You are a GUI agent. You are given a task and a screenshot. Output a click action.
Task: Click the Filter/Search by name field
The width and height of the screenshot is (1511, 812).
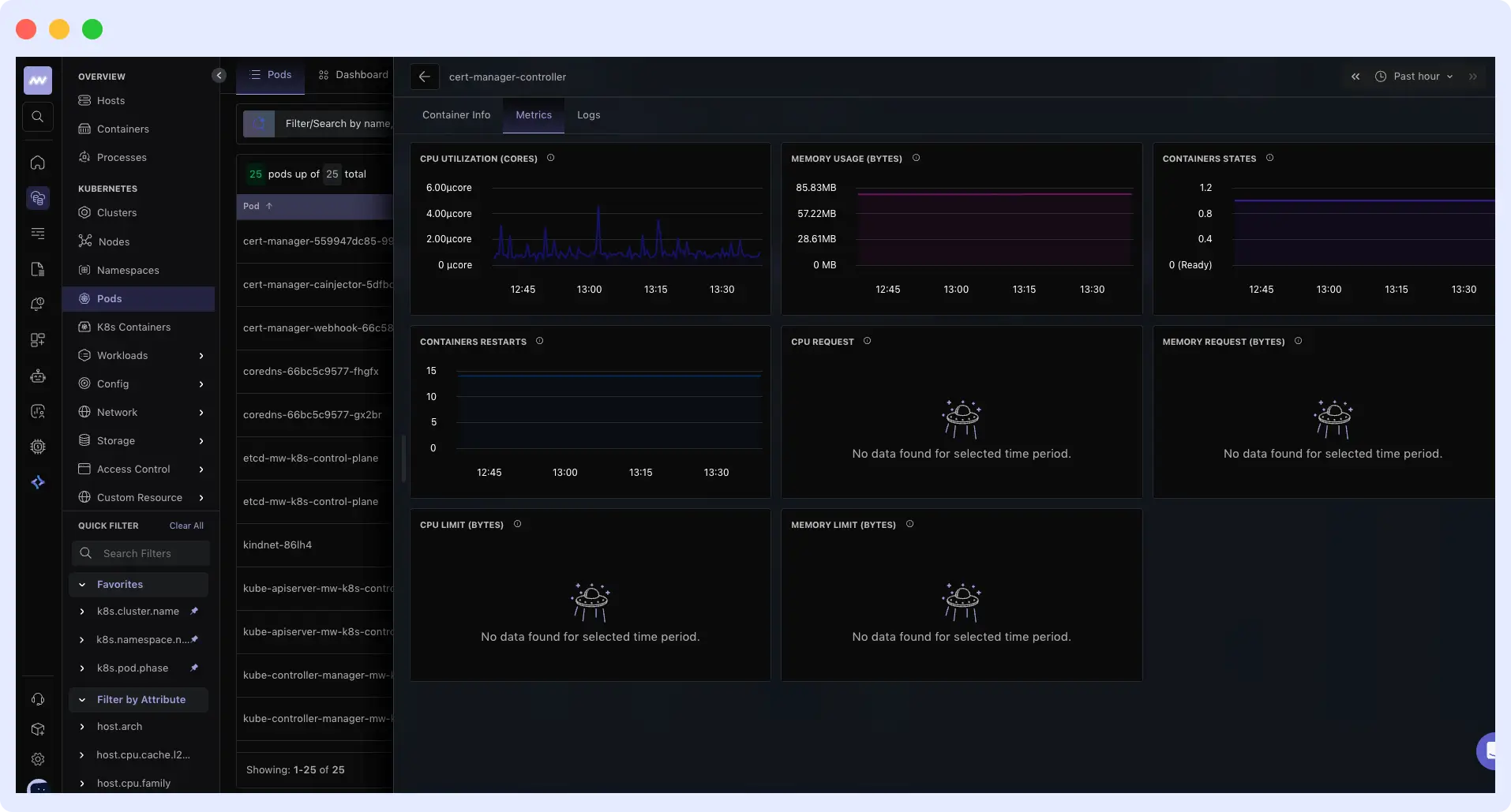[337, 123]
